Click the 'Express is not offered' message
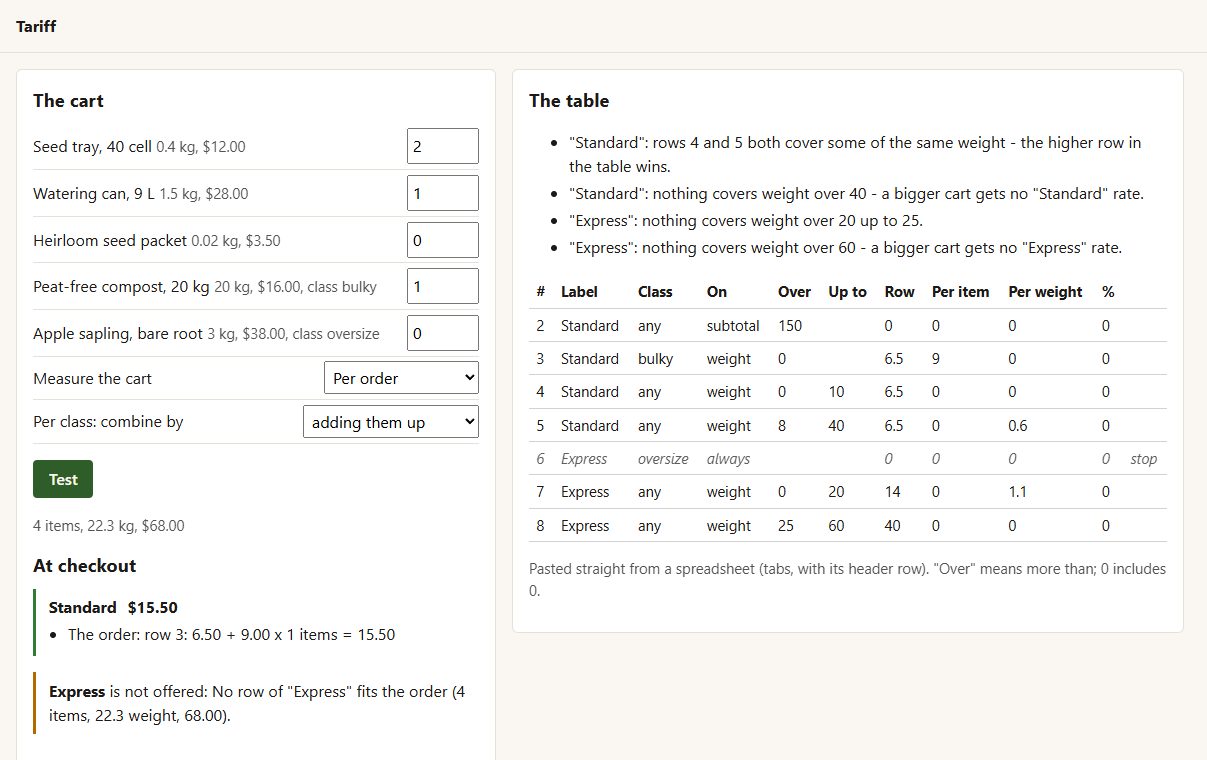The image size is (1207, 760). click(257, 703)
